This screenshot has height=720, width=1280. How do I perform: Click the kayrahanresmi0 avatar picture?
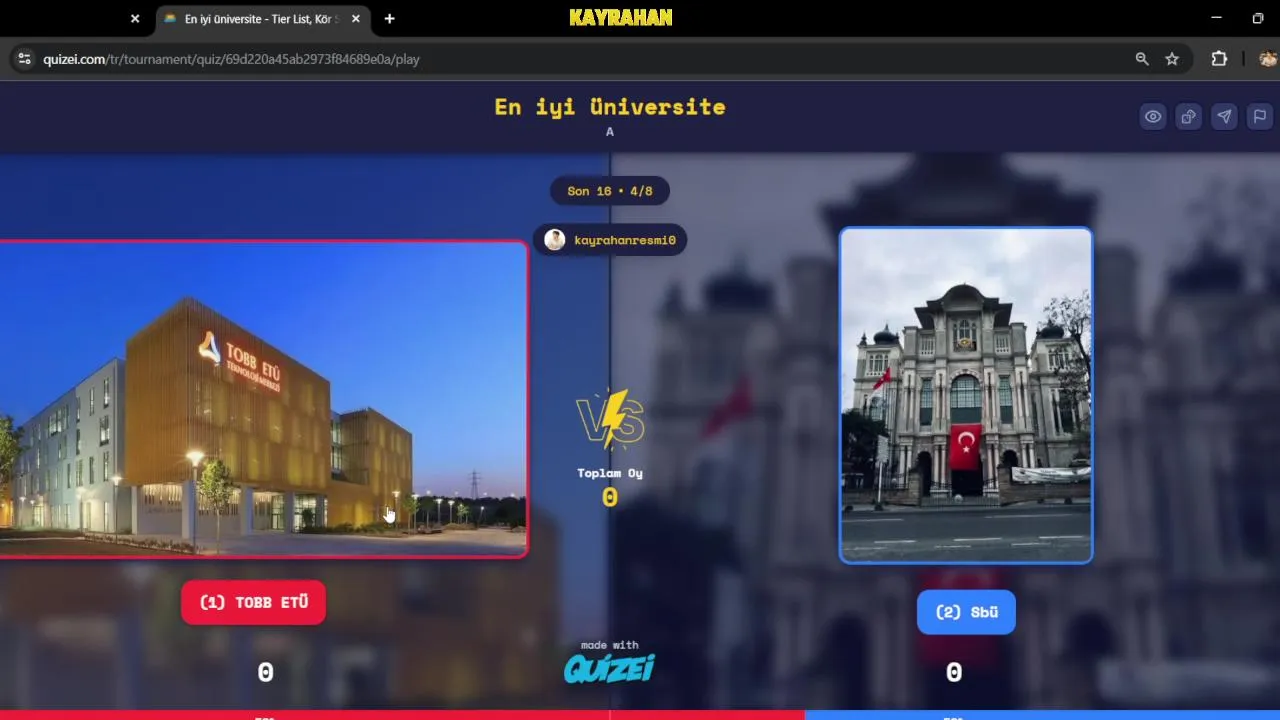click(555, 240)
